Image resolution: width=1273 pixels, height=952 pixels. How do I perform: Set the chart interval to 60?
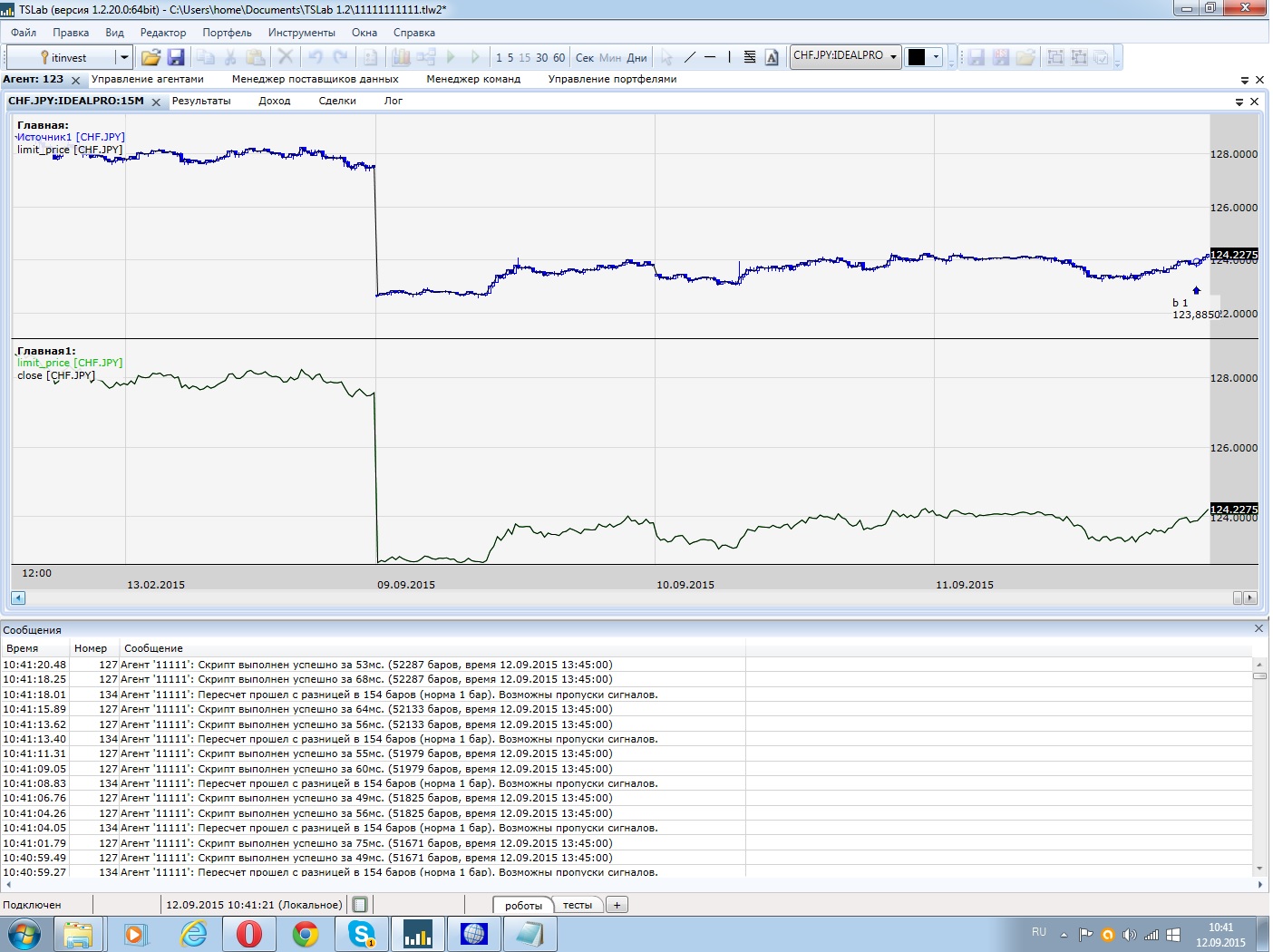click(559, 58)
